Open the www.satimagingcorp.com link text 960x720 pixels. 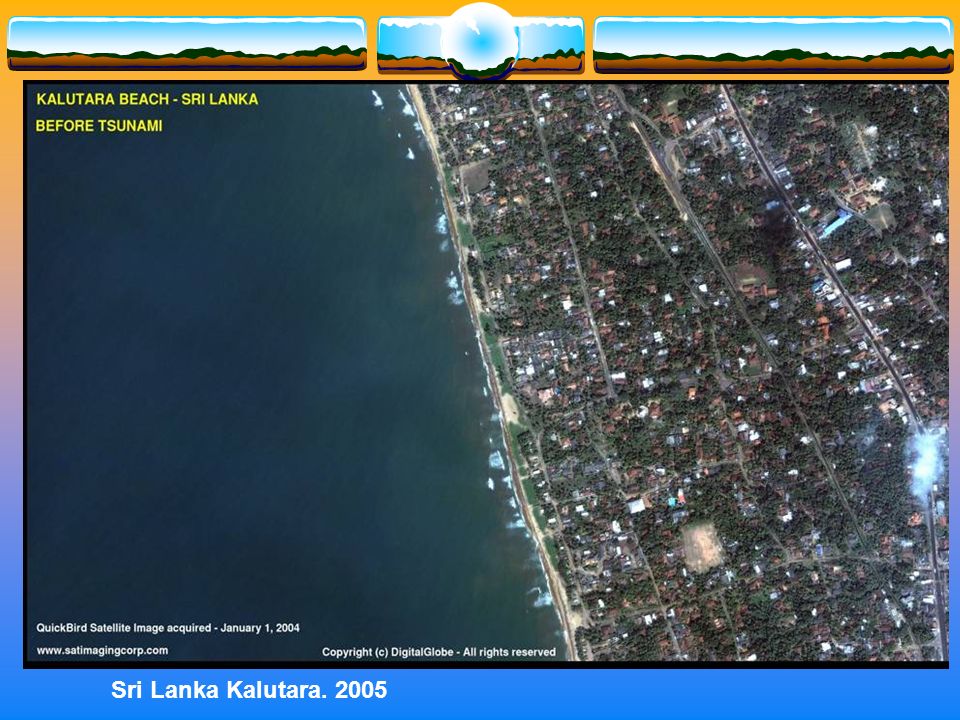(102, 650)
